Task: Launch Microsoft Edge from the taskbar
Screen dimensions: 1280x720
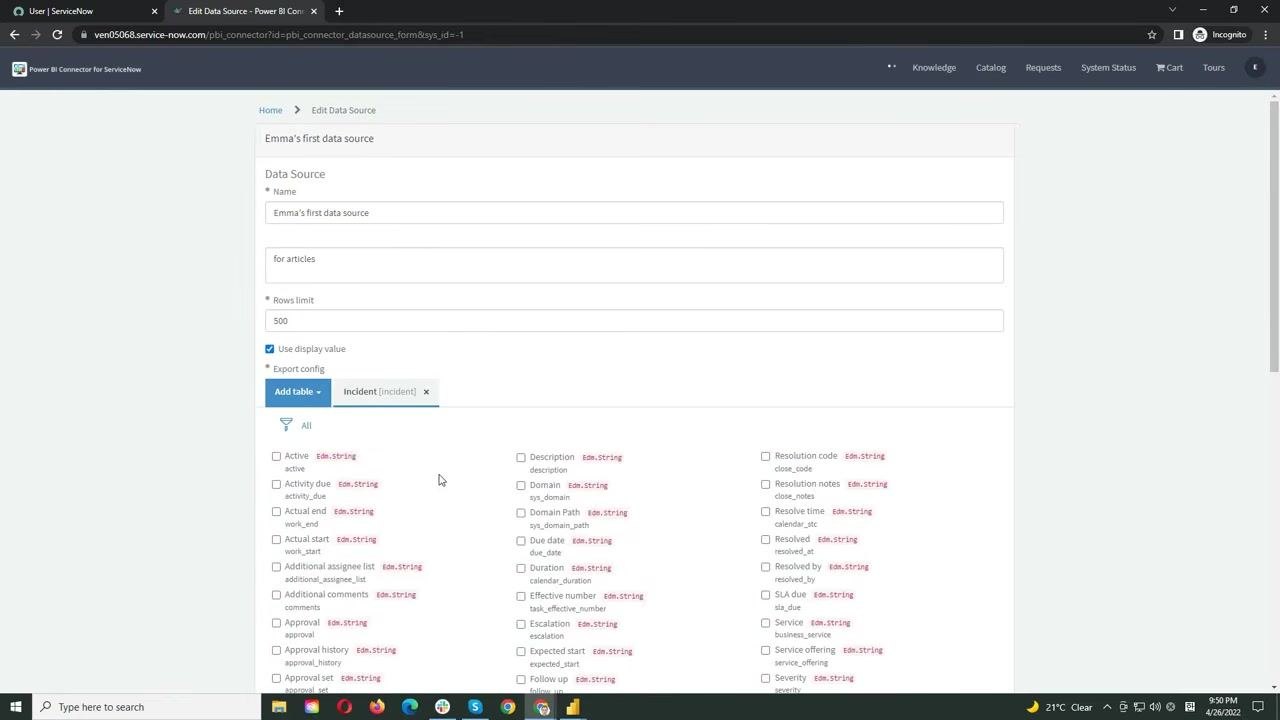Action: point(410,707)
